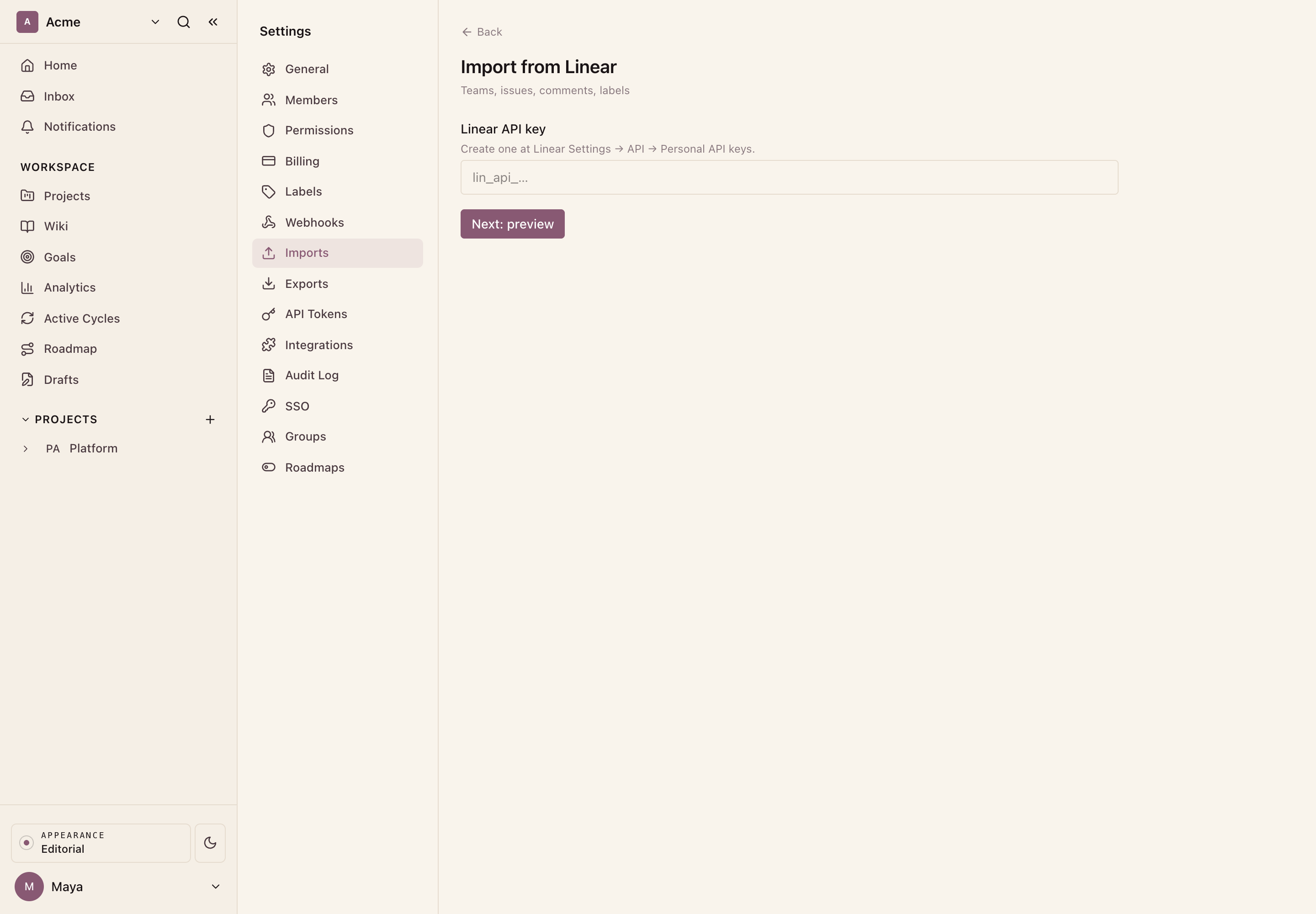Open the Analytics chart icon

click(x=27, y=287)
